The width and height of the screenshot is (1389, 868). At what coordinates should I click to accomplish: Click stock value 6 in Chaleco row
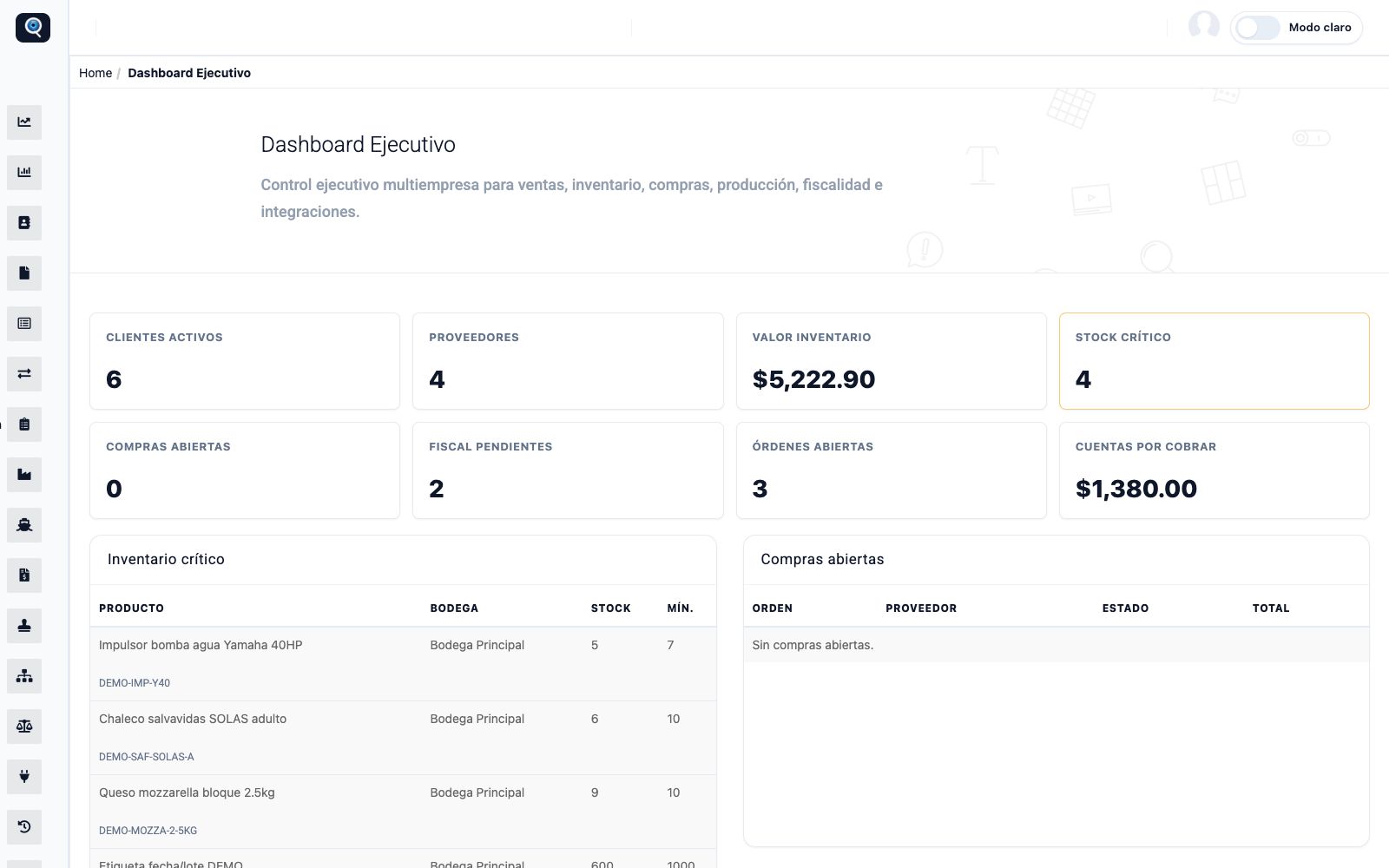595,719
